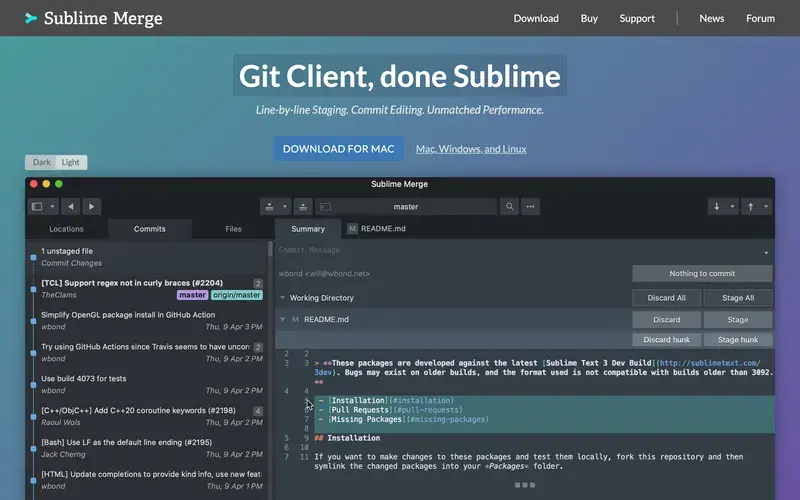800x500 pixels.
Task: Open the stash dropdown arrow
Action: click(x=285, y=207)
